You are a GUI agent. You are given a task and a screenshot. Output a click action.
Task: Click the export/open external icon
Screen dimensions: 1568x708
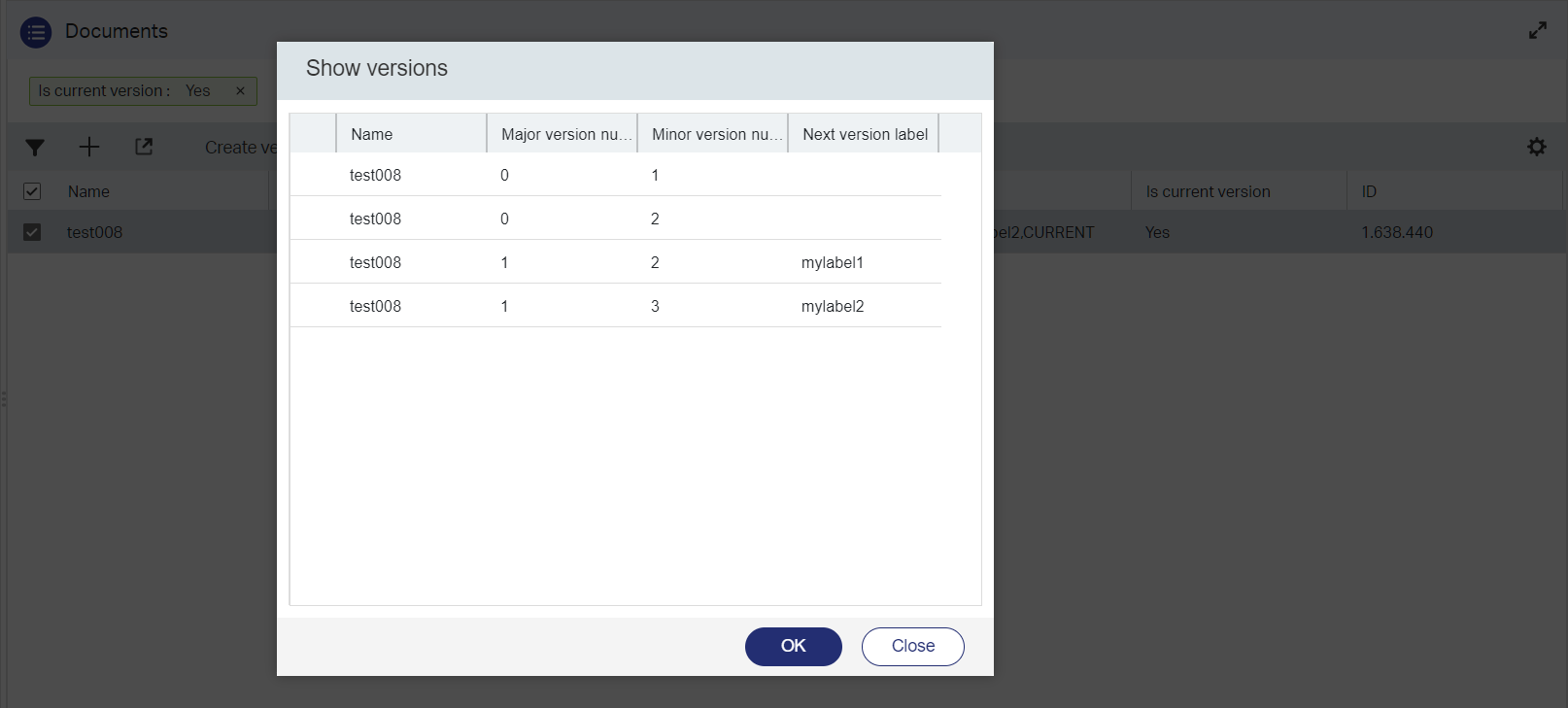144,148
